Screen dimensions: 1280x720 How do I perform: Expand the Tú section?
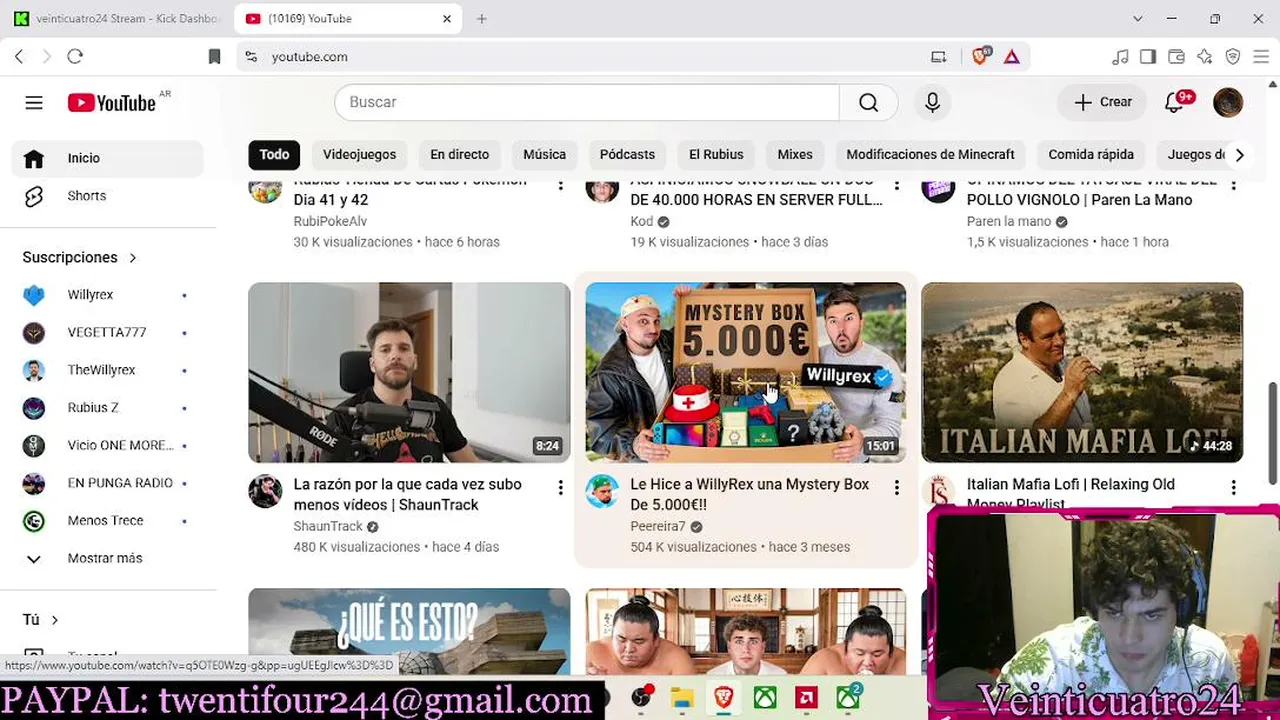coord(41,620)
